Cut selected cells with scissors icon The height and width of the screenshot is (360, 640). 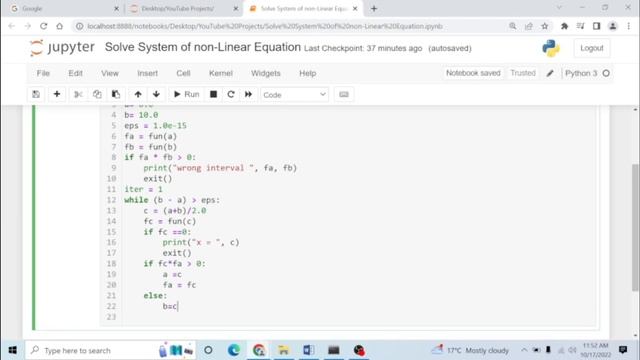[78, 94]
